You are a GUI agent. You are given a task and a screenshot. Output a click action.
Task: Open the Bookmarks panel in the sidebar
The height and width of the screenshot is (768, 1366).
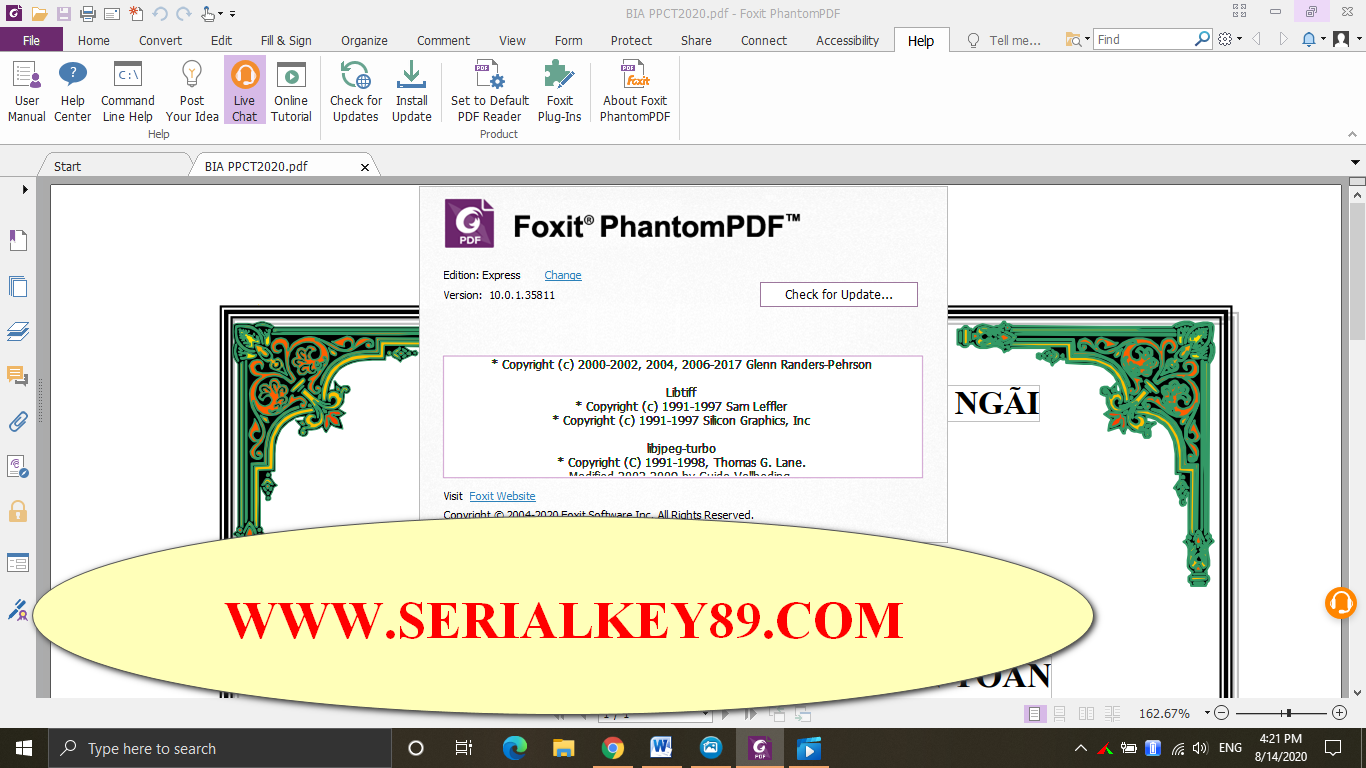pyautogui.click(x=18, y=240)
